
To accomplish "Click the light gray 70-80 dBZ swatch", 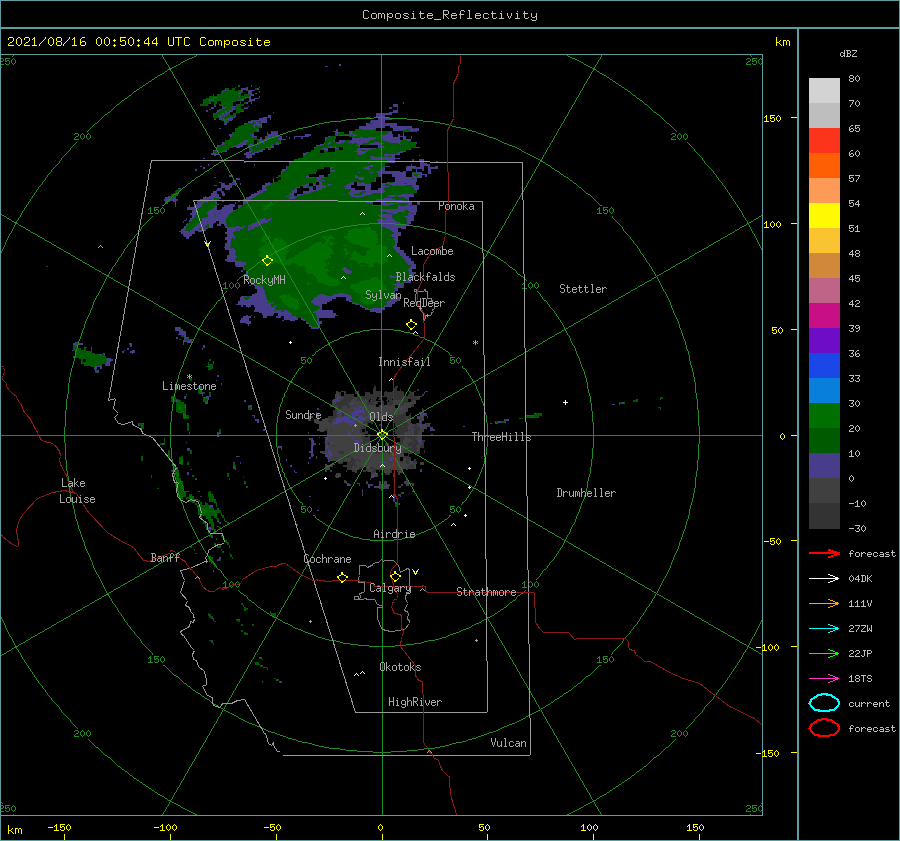I will pos(824,91).
